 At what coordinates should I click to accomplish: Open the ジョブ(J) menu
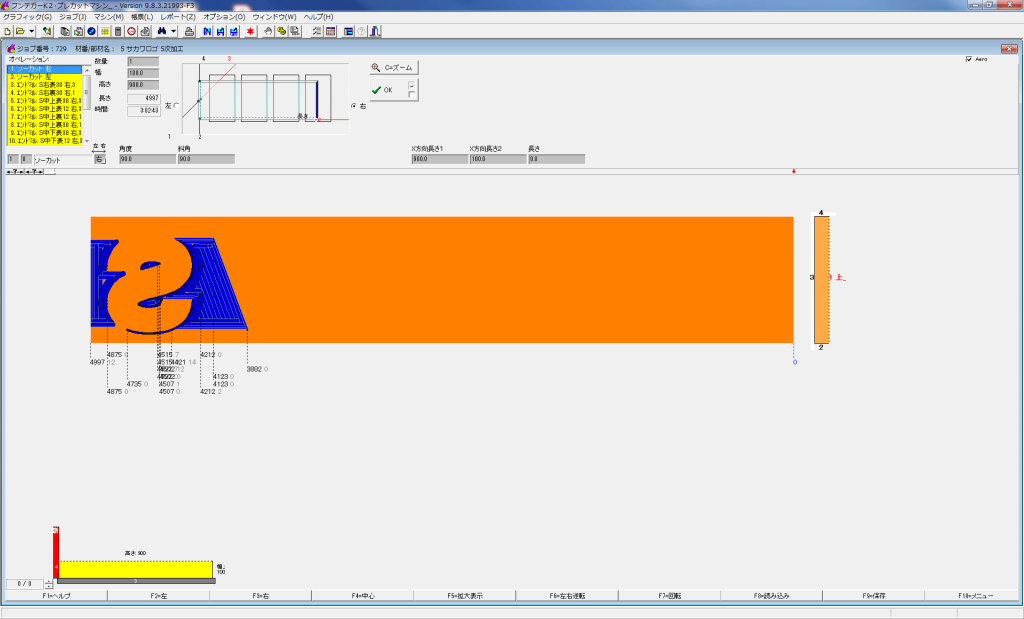[72, 17]
